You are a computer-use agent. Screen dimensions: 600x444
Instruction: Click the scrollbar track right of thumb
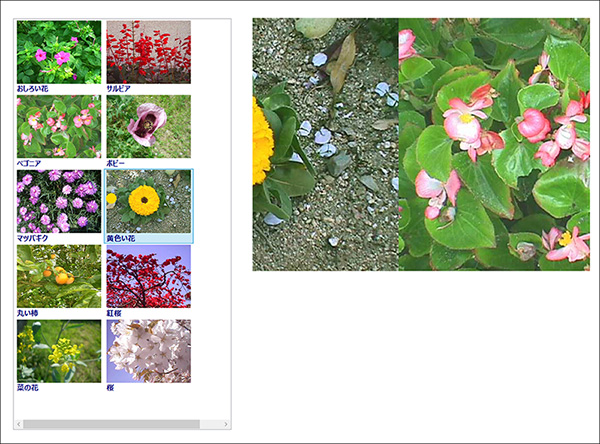click(210, 424)
